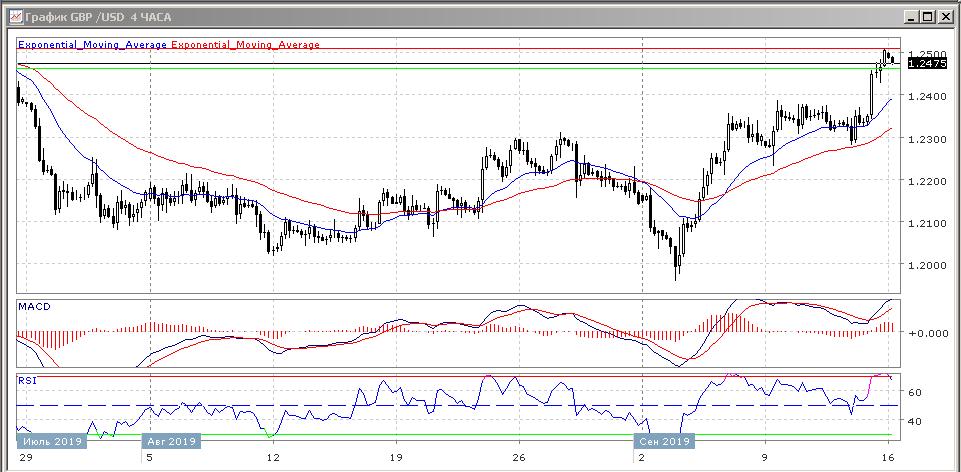Select the Июль 2019 month marker

[x=51, y=441]
